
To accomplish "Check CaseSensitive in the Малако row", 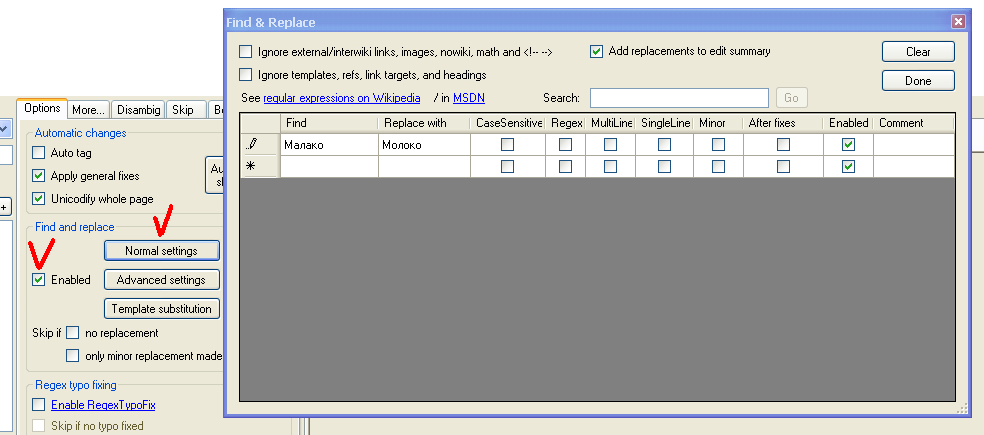I will [507, 145].
